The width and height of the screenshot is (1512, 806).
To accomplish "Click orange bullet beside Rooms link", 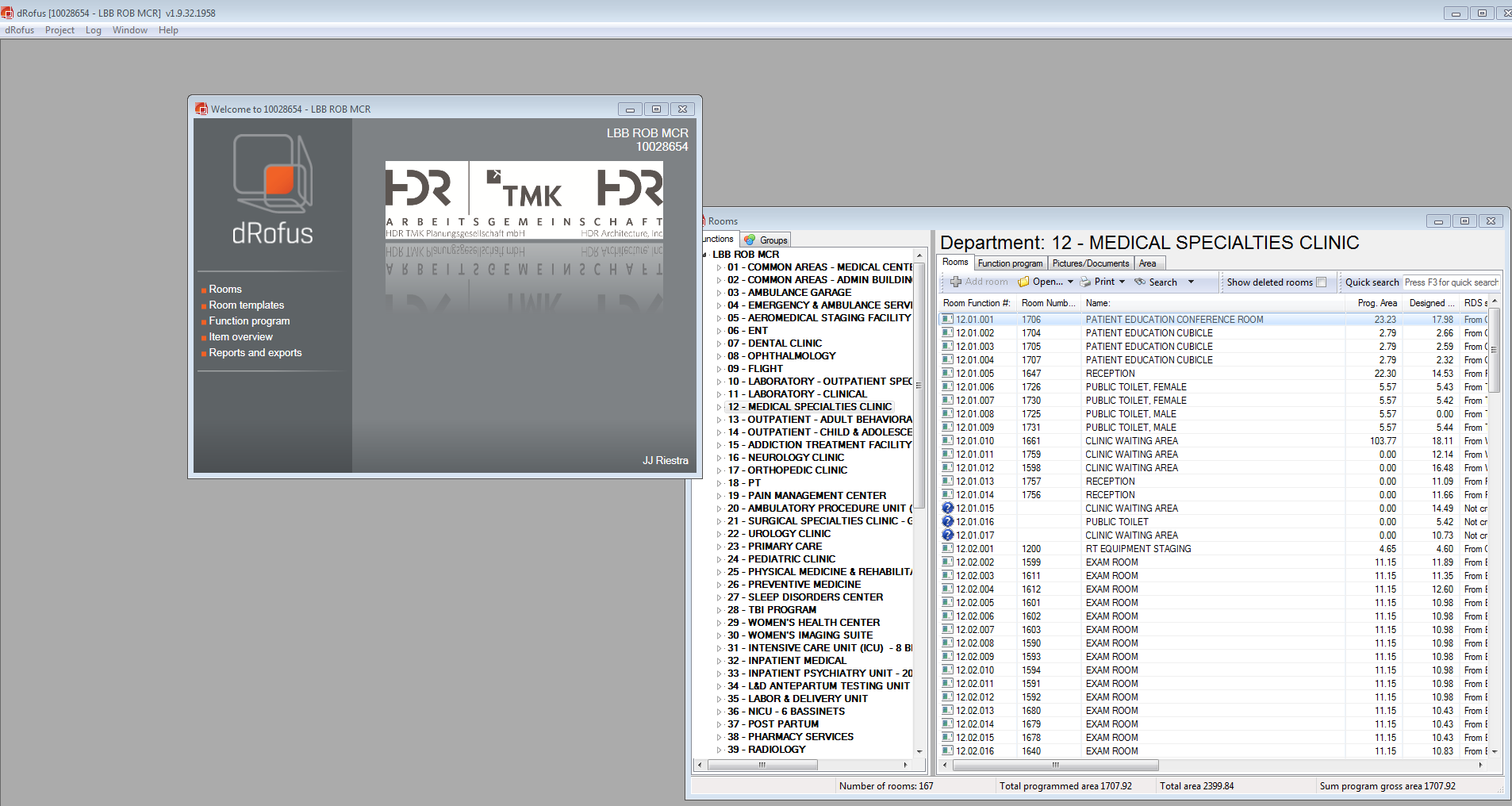I will click(x=204, y=290).
